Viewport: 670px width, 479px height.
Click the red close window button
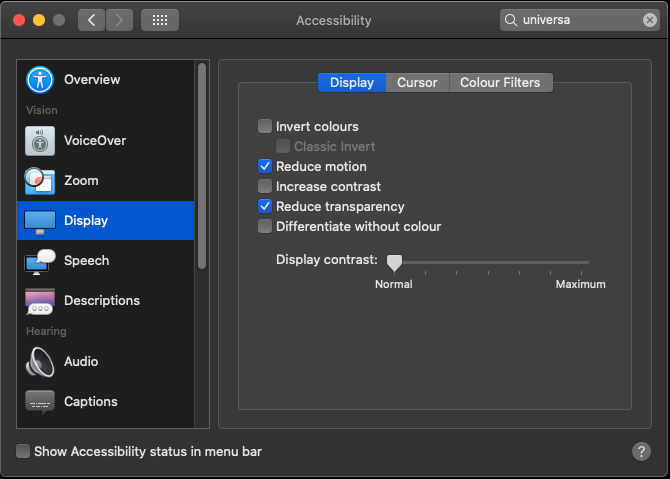[x=19, y=20]
